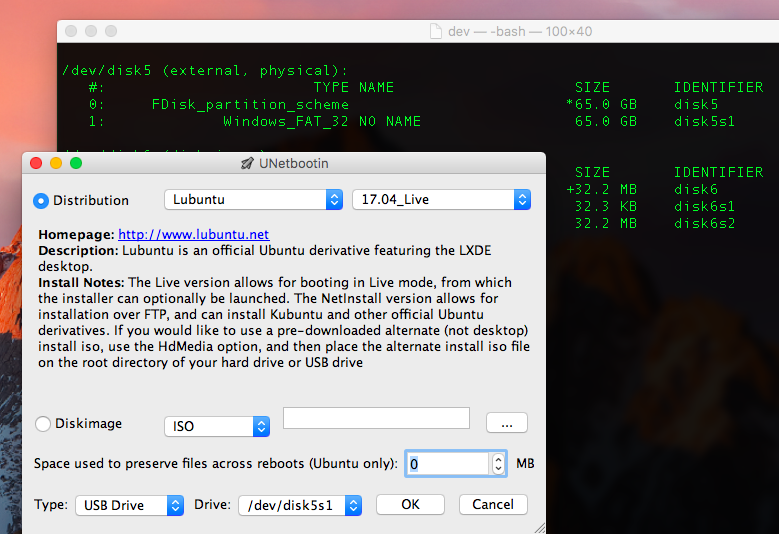779x534 pixels.
Task: Click '*65.0 GB' size in Terminal
Action: [x=602, y=105]
